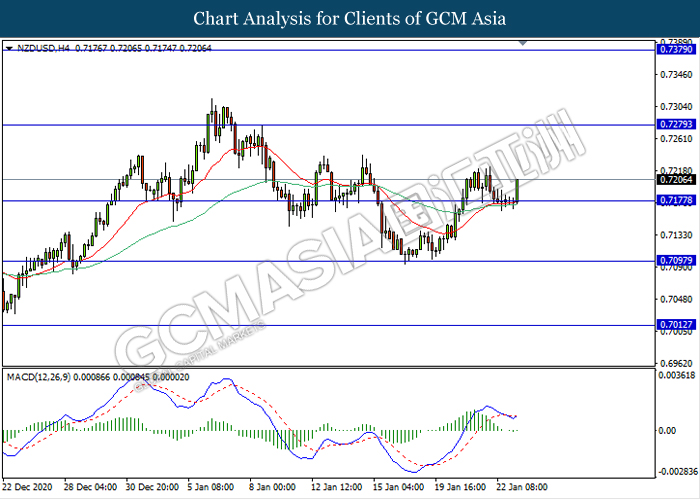Viewport: 700px width, 500px height.
Task: Click the 0.73460 price scale value
Action: coord(677,75)
